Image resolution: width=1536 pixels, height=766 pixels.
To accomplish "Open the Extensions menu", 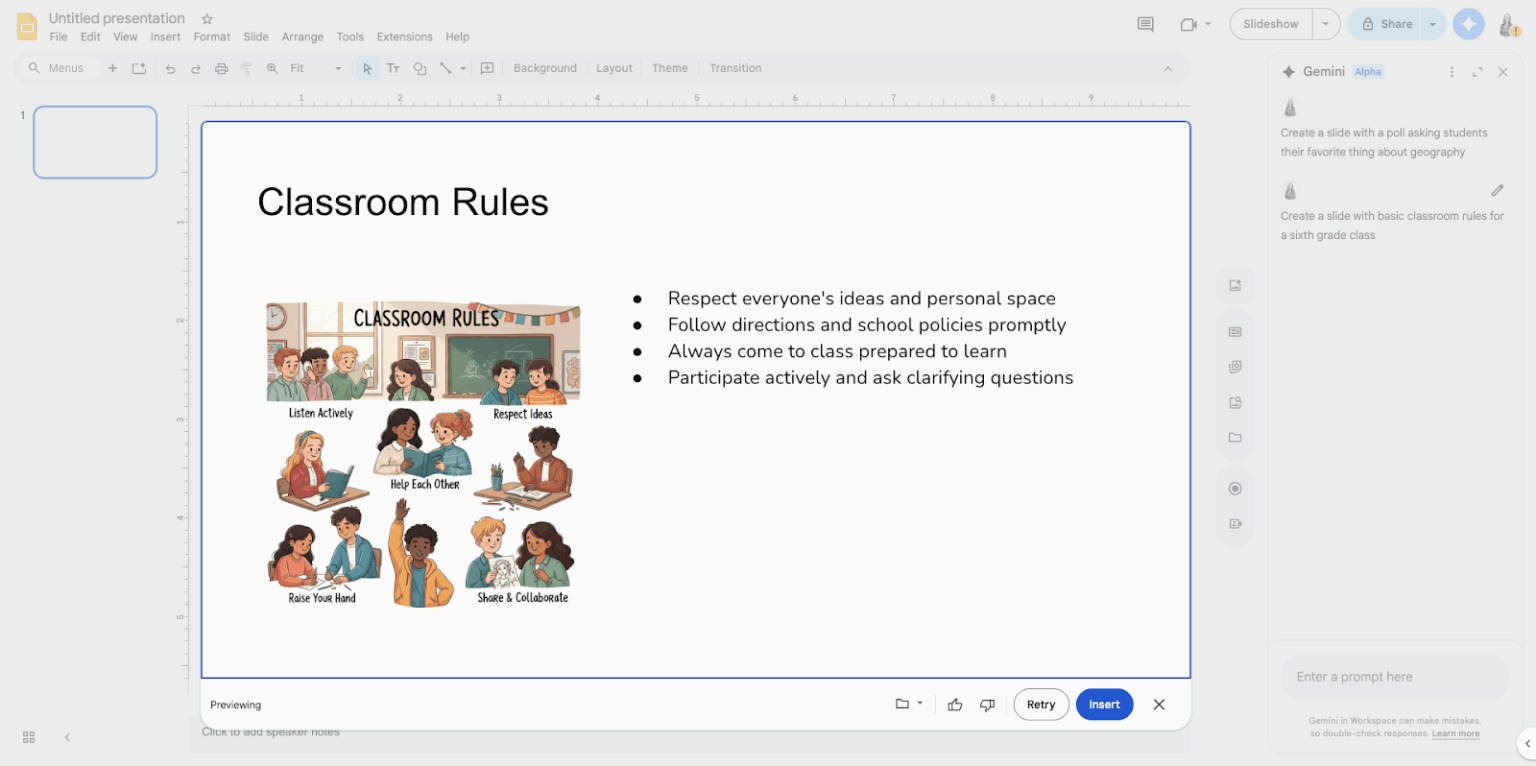I will [404, 36].
